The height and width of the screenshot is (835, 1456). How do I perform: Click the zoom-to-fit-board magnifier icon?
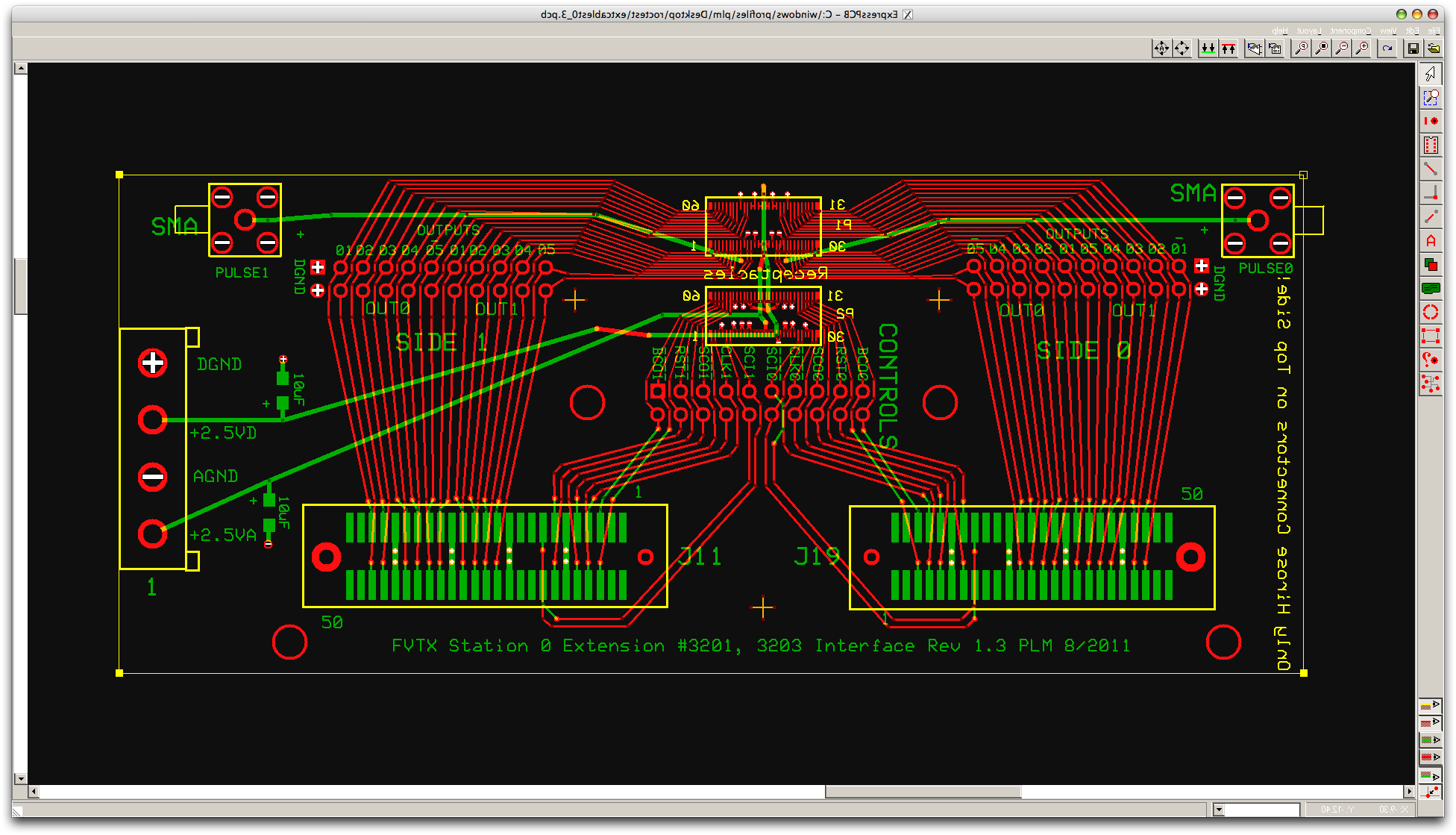tap(1322, 49)
